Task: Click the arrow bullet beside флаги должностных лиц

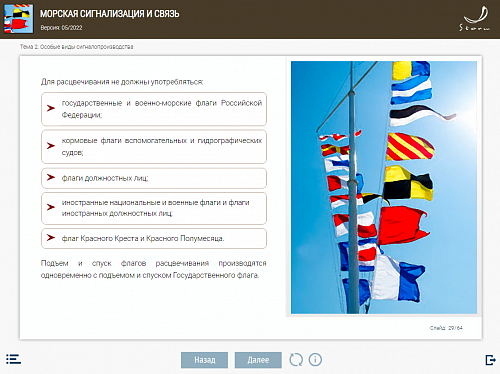Action: pyautogui.click(x=51, y=177)
